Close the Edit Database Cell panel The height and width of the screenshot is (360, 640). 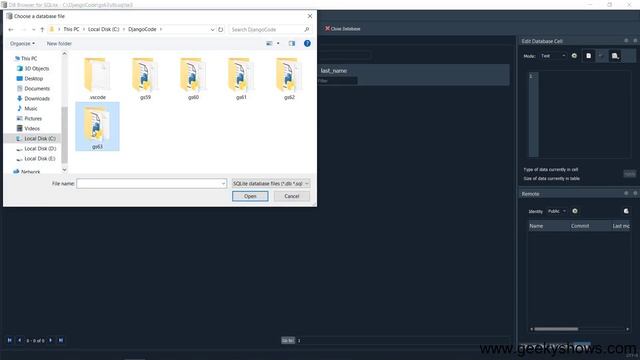pyautogui.click(x=635, y=41)
